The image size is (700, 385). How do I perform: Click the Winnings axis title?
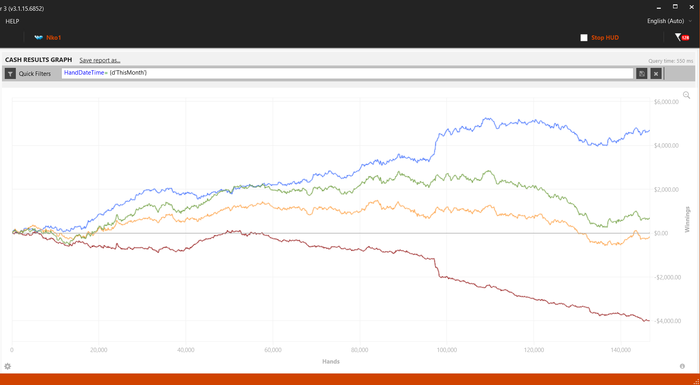[688, 219]
